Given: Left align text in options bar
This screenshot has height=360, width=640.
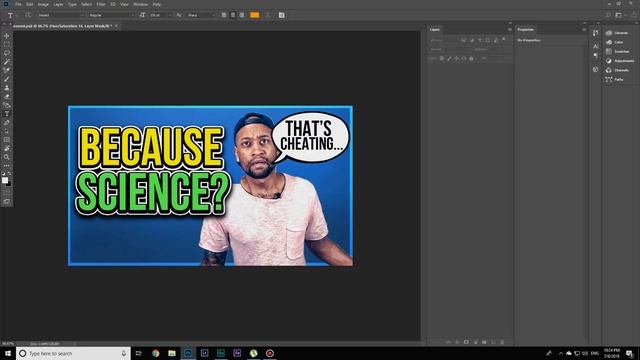Looking at the screenshot, I should tap(224, 15).
